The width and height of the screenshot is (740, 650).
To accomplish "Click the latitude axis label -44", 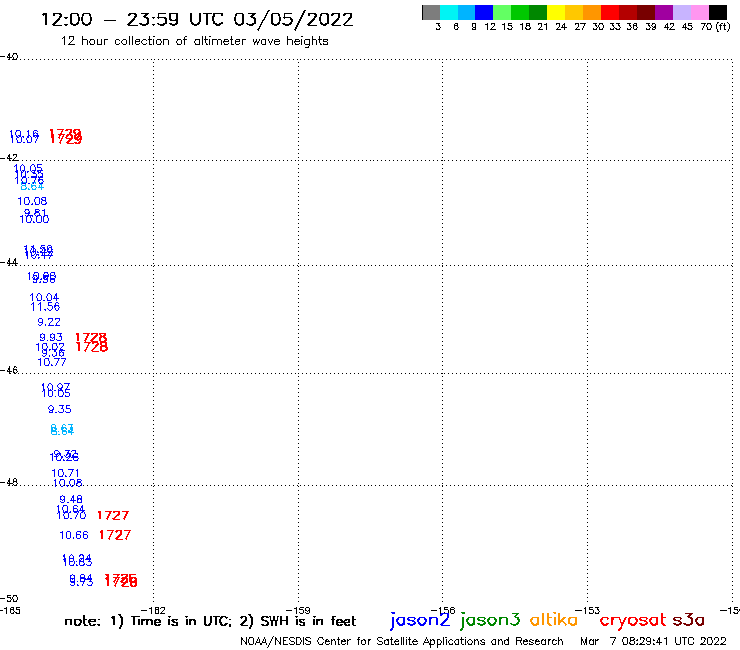I will pos(9,262).
